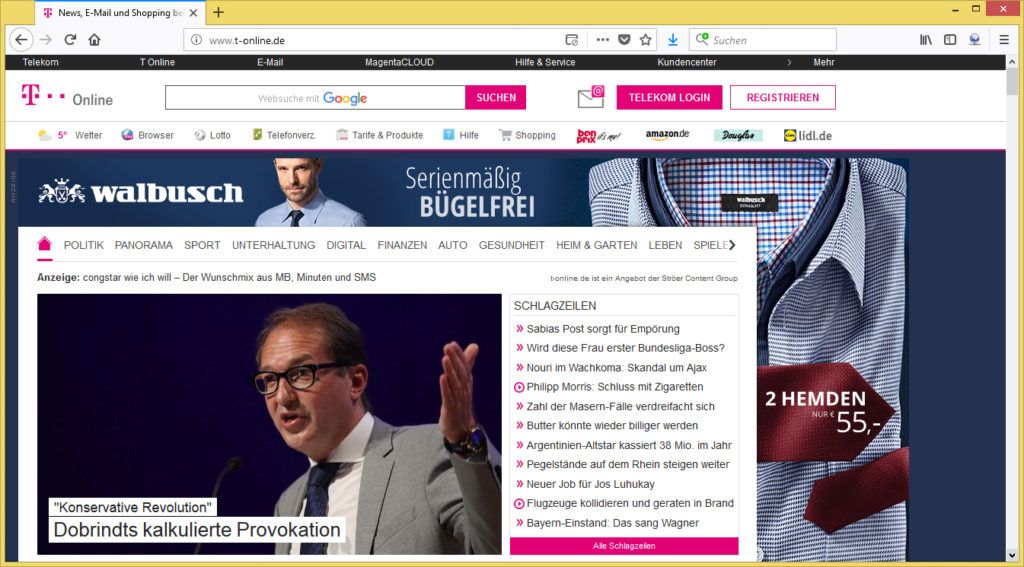Click the Alle Schlagzeilen button

coord(624,545)
